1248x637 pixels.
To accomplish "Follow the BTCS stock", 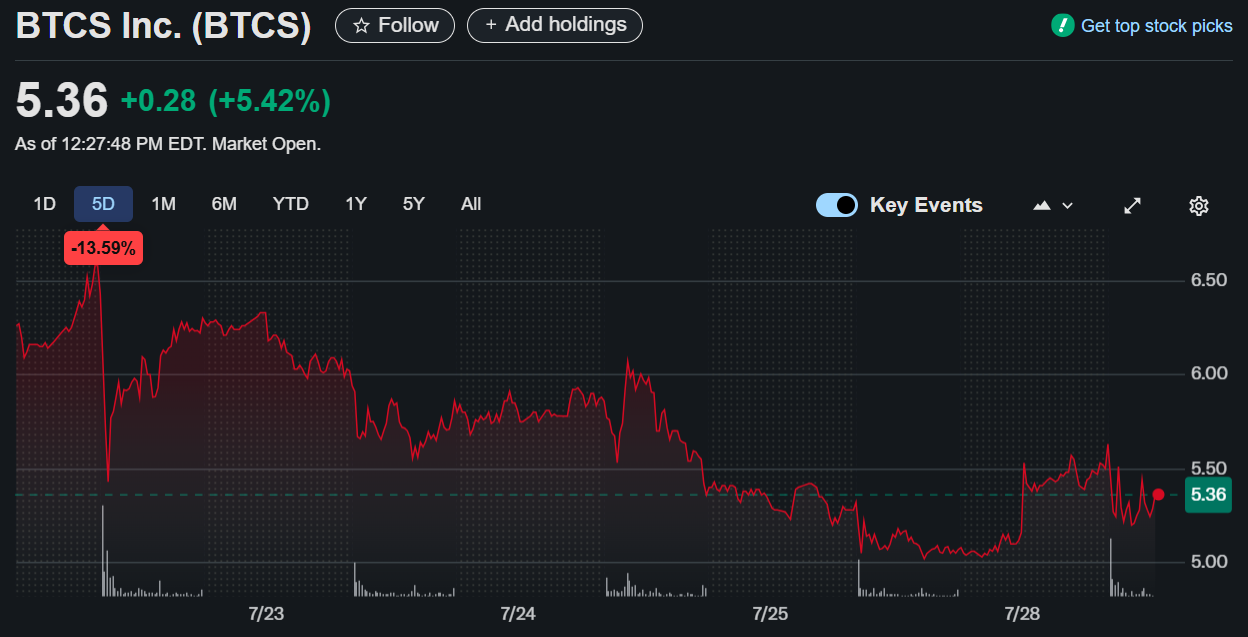I will pyautogui.click(x=395, y=26).
